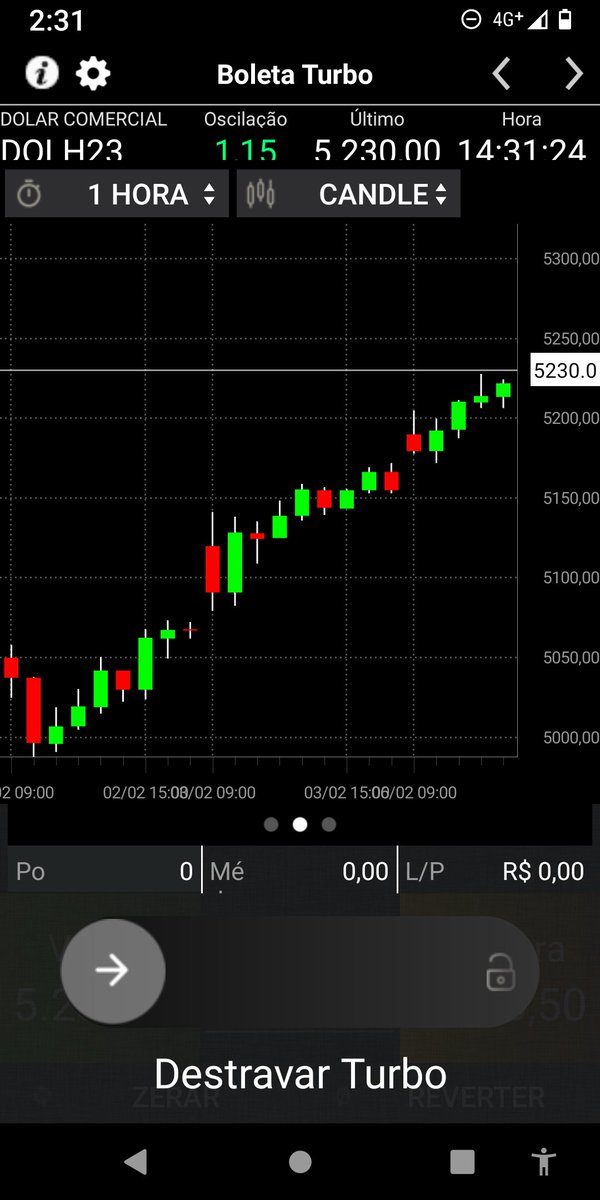Tap the do-not-disturb status icon
The height and width of the screenshot is (1200, 600).
click(471, 19)
